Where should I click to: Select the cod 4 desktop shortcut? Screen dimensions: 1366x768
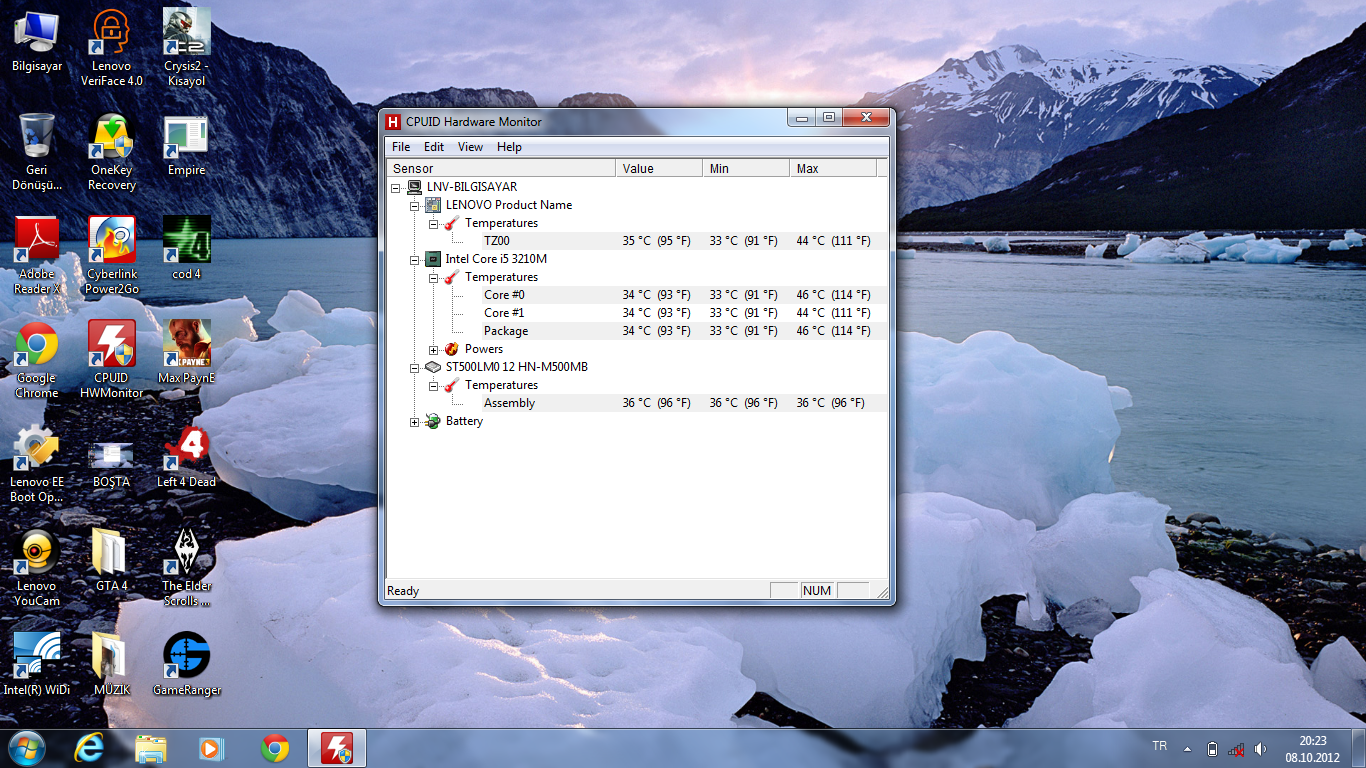[187, 249]
